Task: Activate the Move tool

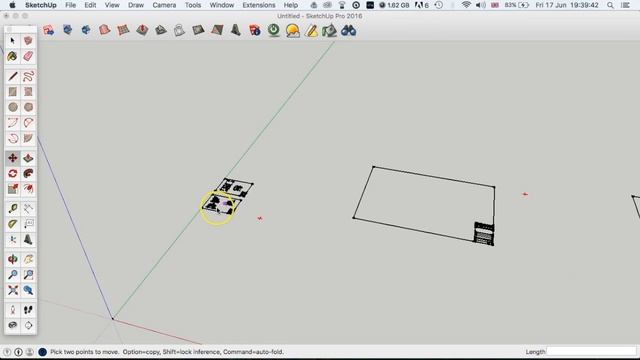Action: click(x=13, y=158)
